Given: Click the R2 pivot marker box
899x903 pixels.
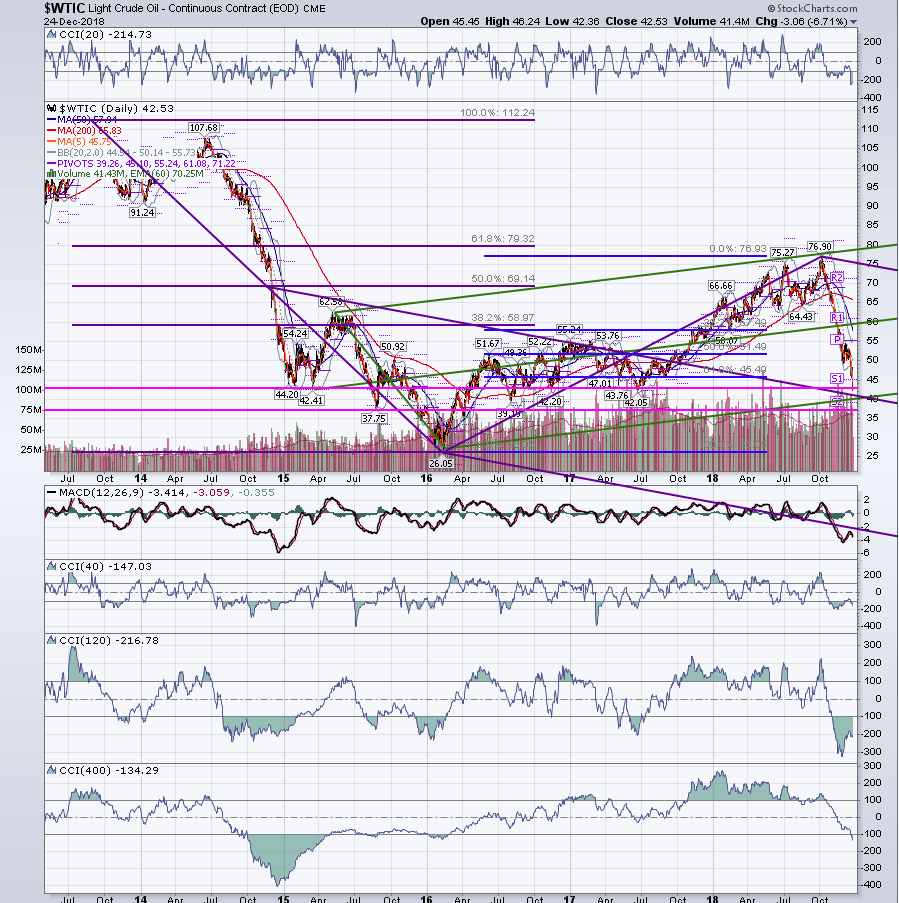Looking at the screenshot, I should pos(836,278).
